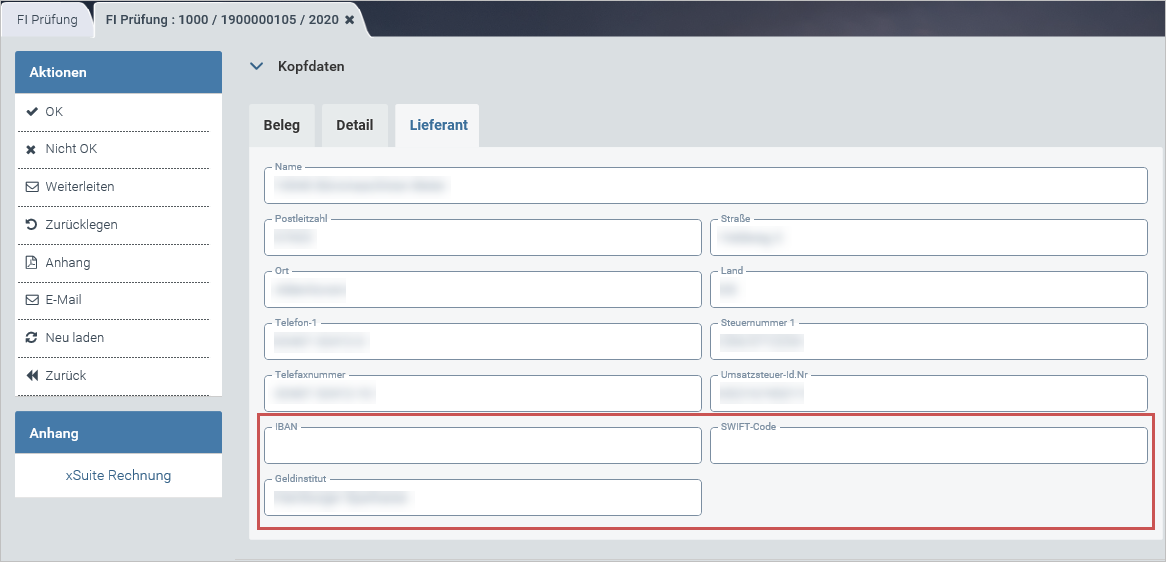The height and width of the screenshot is (562, 1166).
Task: Collapse the Kopfdaten section chevron
Action: coord(257,67)
